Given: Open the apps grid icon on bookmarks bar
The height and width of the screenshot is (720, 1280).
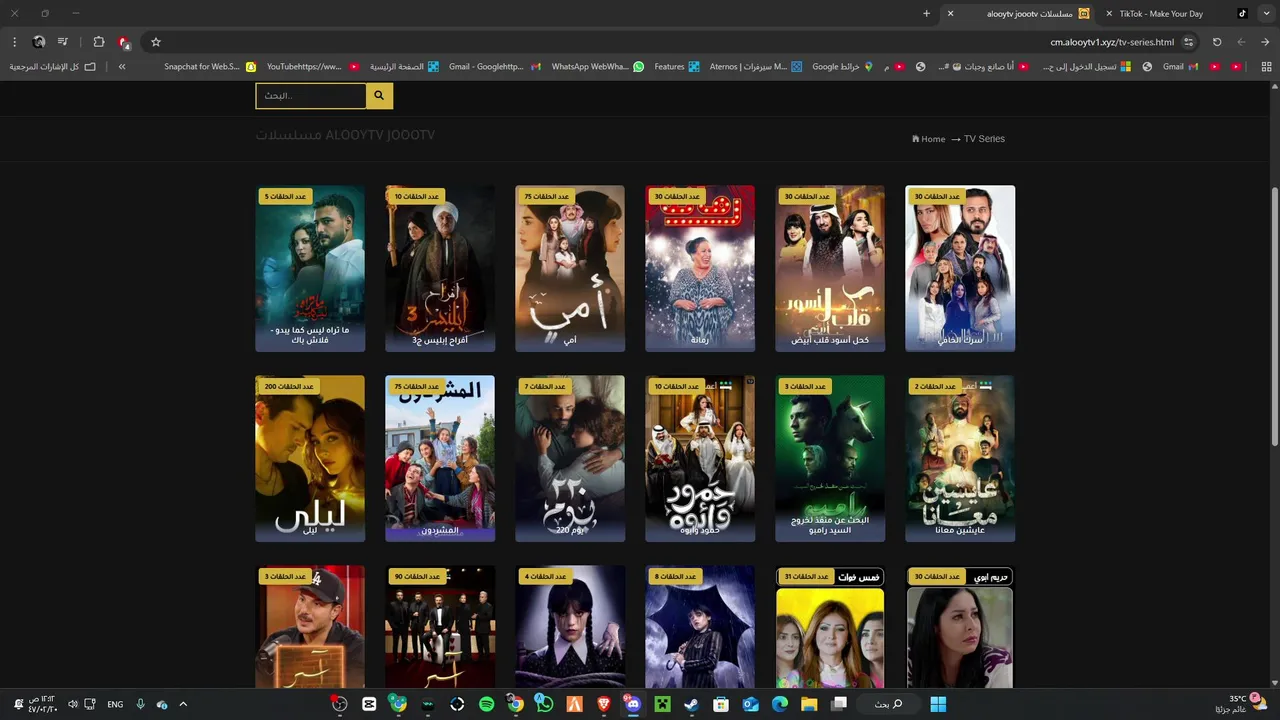Looking at the screenshot, I should (1266, 67).
